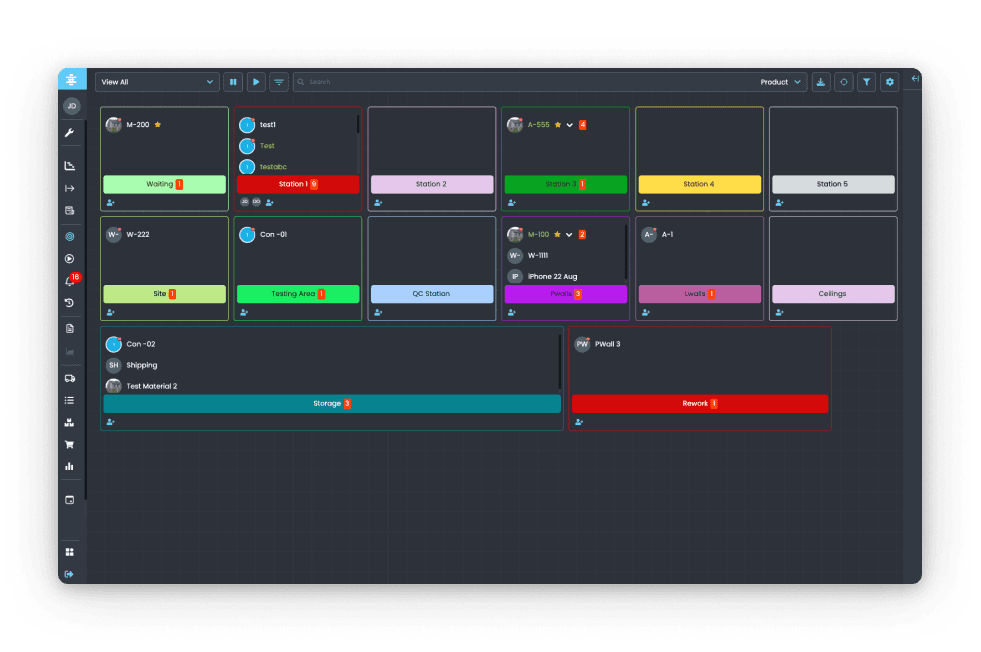This screenshot has width=981, height=652.
Task: Click the filter funnel icon near the settings gear
Action: [x=866, y=82]
